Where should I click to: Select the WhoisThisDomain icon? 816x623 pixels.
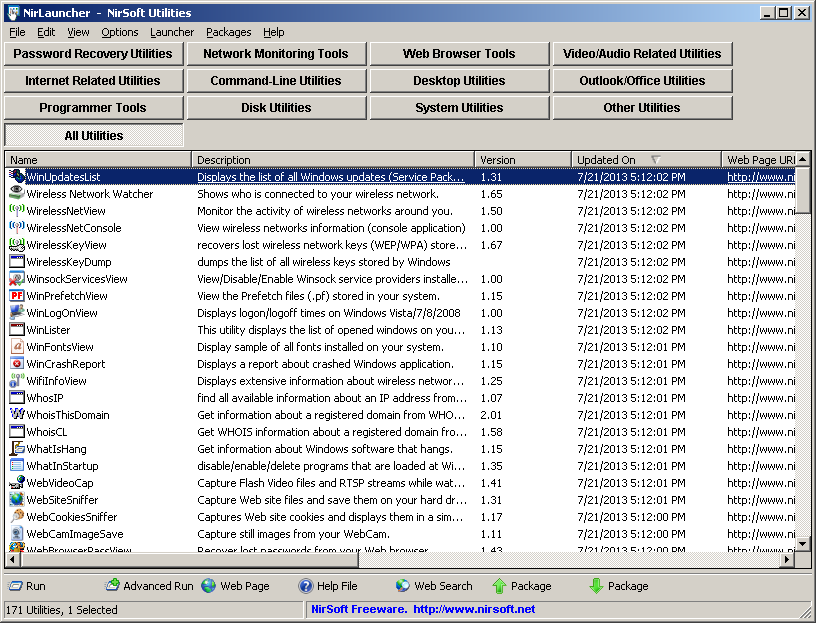tap(17, 415)
